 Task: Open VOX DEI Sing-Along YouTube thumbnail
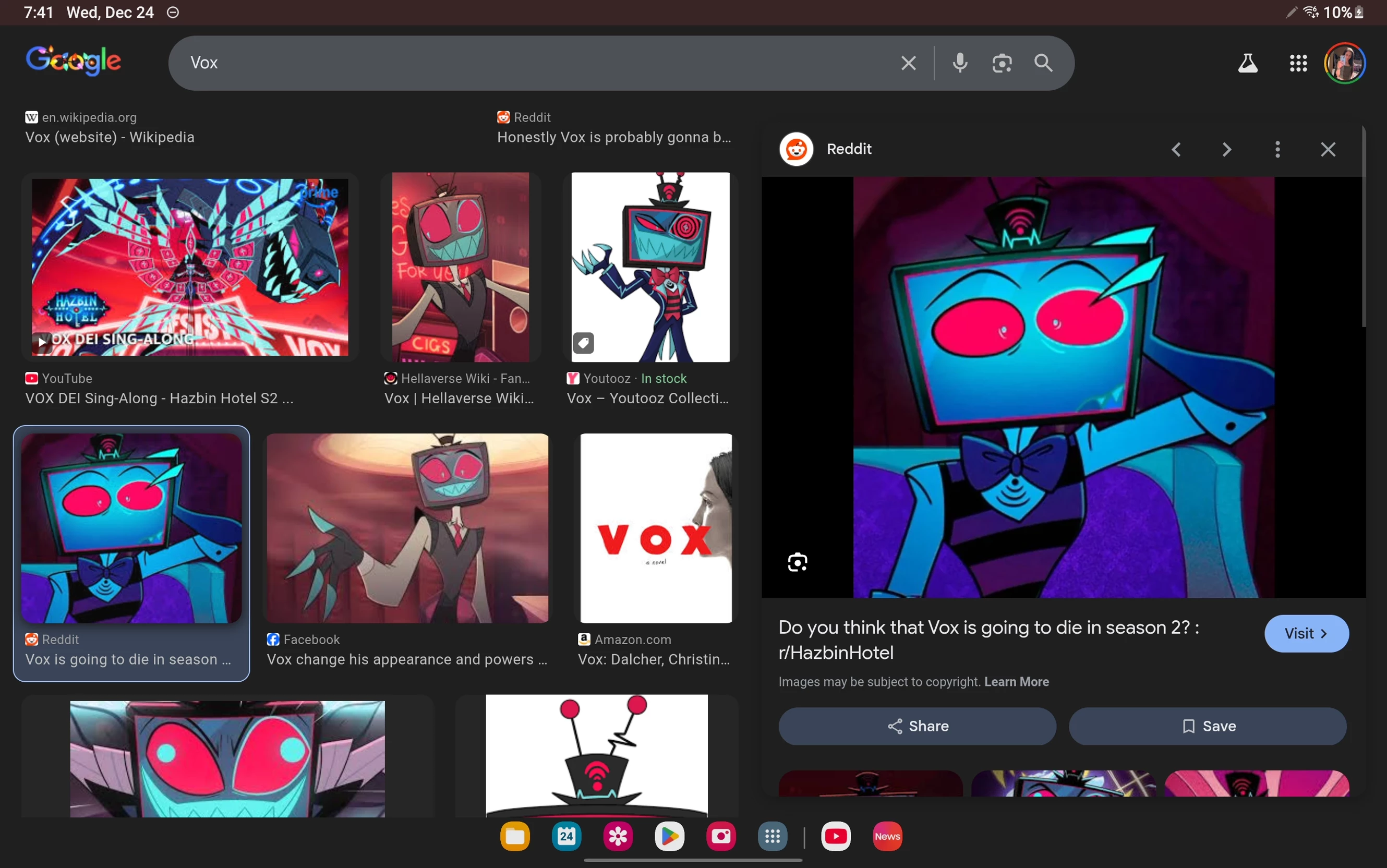pyautogui.click(x=190, y=267)
